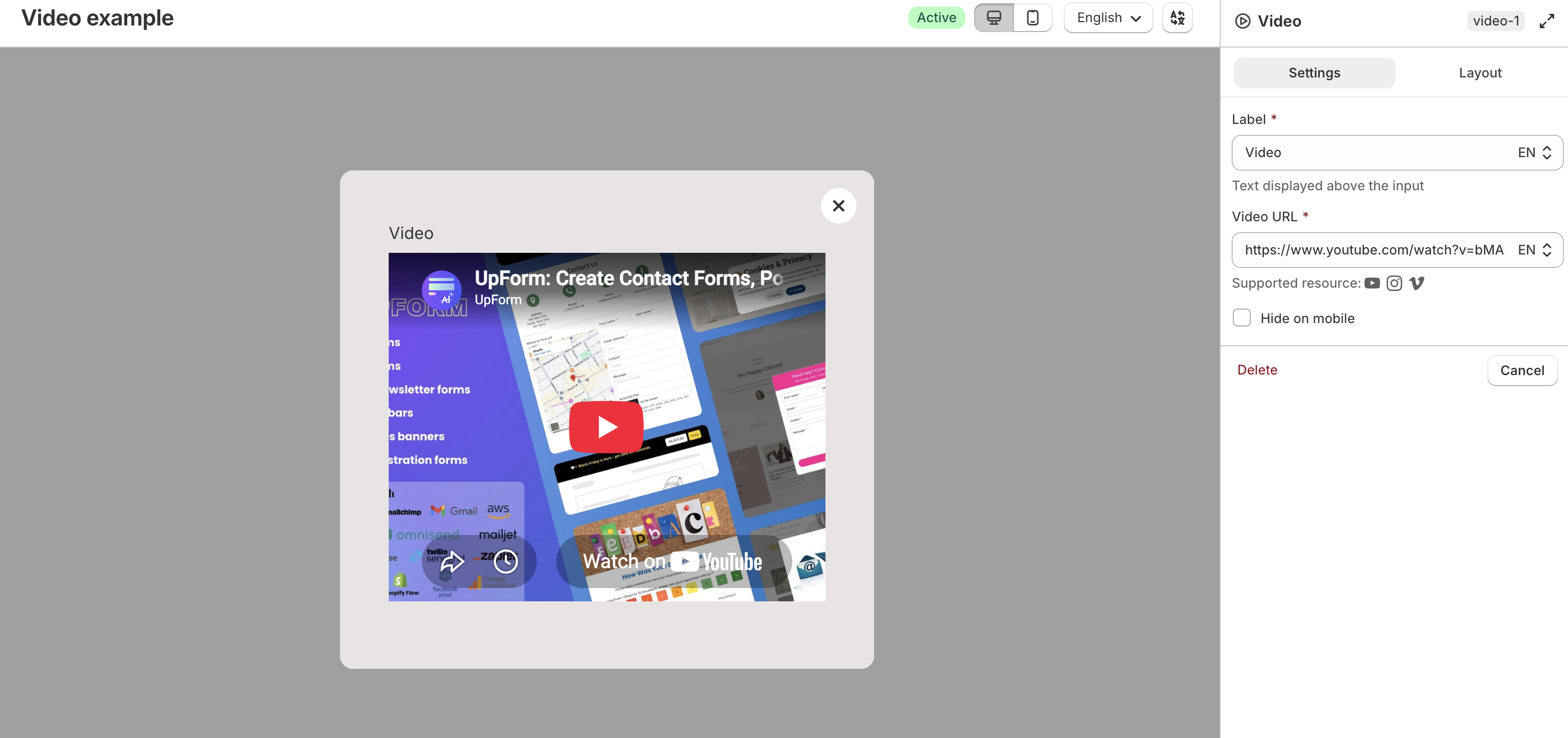Viewport: 1568px width, 738px height.
Task: Click the Instagram supported resource icon
Action: coord(1394,283)
